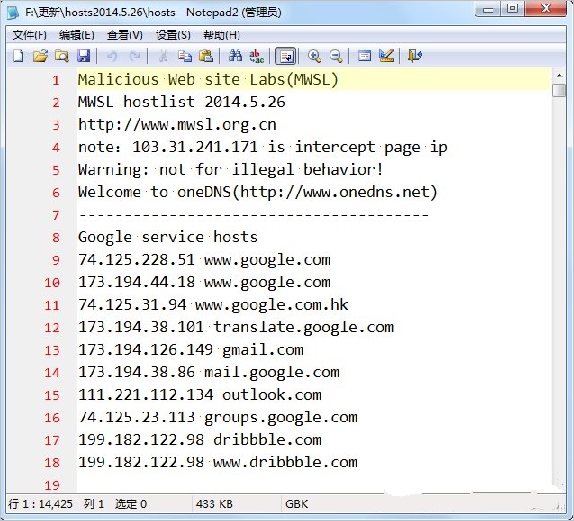Click line 1 'Malicious Web site Labs(MWSL)'

(208, 80)
